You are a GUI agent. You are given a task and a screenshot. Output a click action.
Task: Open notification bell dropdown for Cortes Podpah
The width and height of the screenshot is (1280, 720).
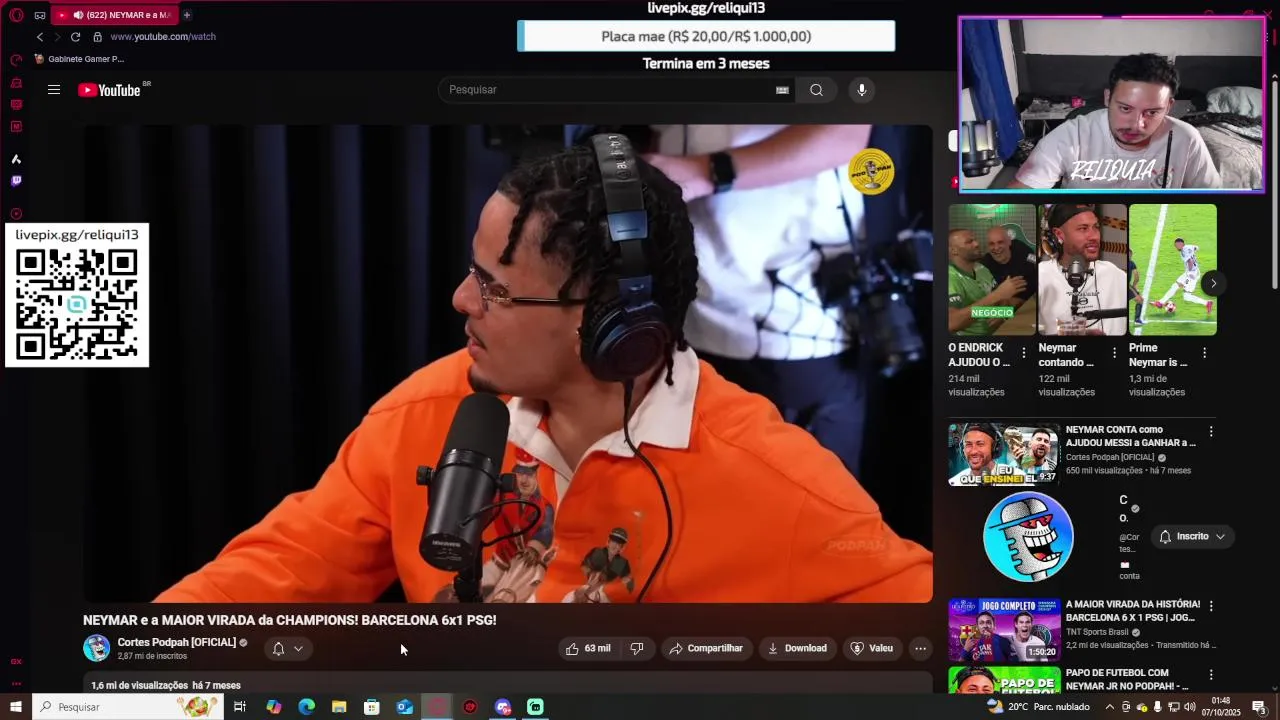point(288,649)
